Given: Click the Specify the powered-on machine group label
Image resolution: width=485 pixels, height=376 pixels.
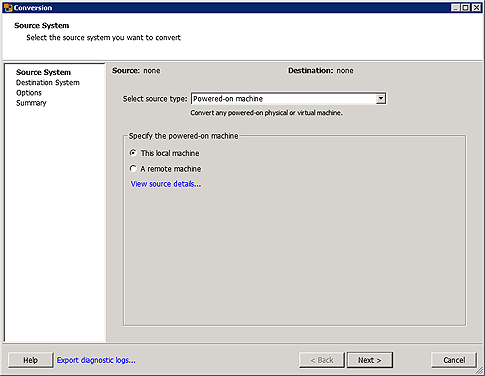Looking at the screenshot, I should click(x=184, y=136).
